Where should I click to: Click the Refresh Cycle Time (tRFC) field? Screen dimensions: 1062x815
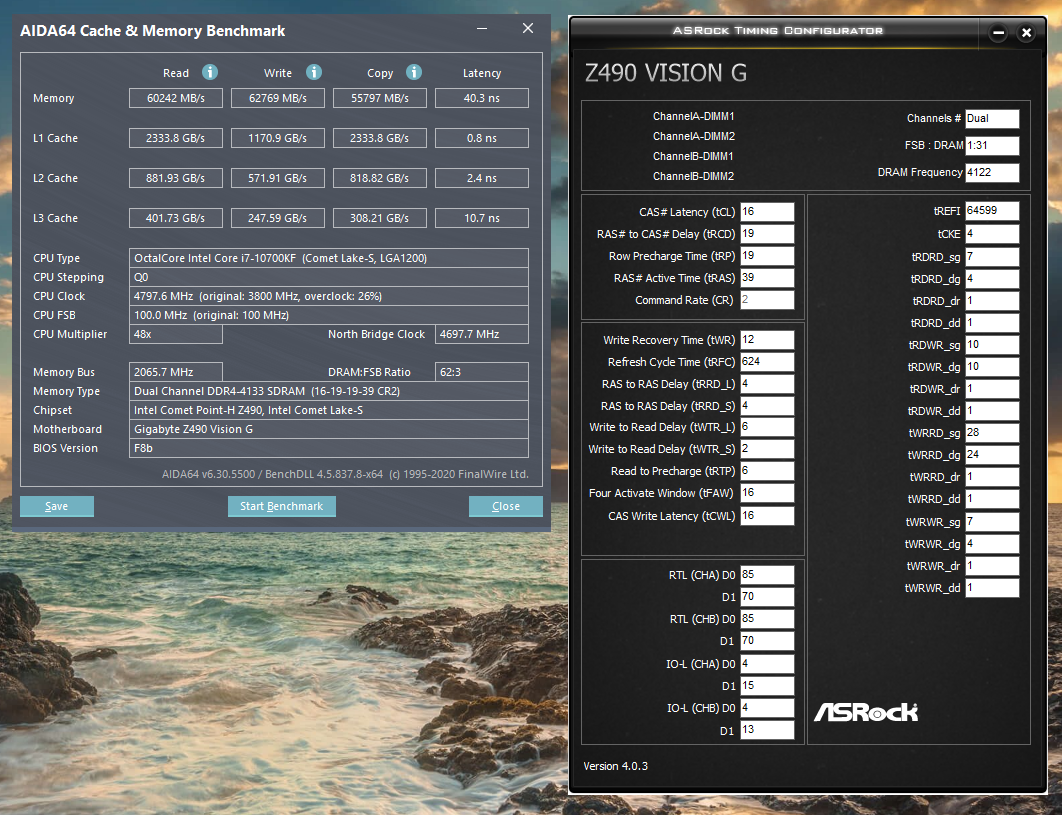click(767, 362)
